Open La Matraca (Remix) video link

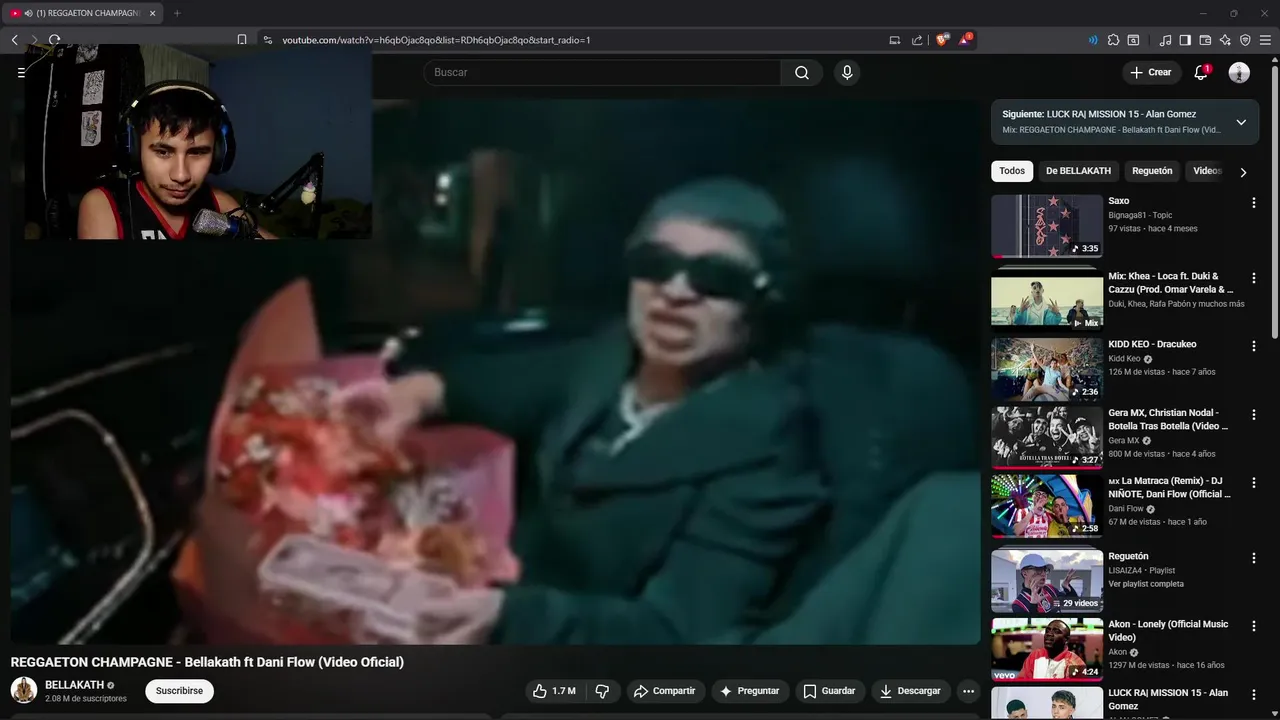click(1169, 487)
